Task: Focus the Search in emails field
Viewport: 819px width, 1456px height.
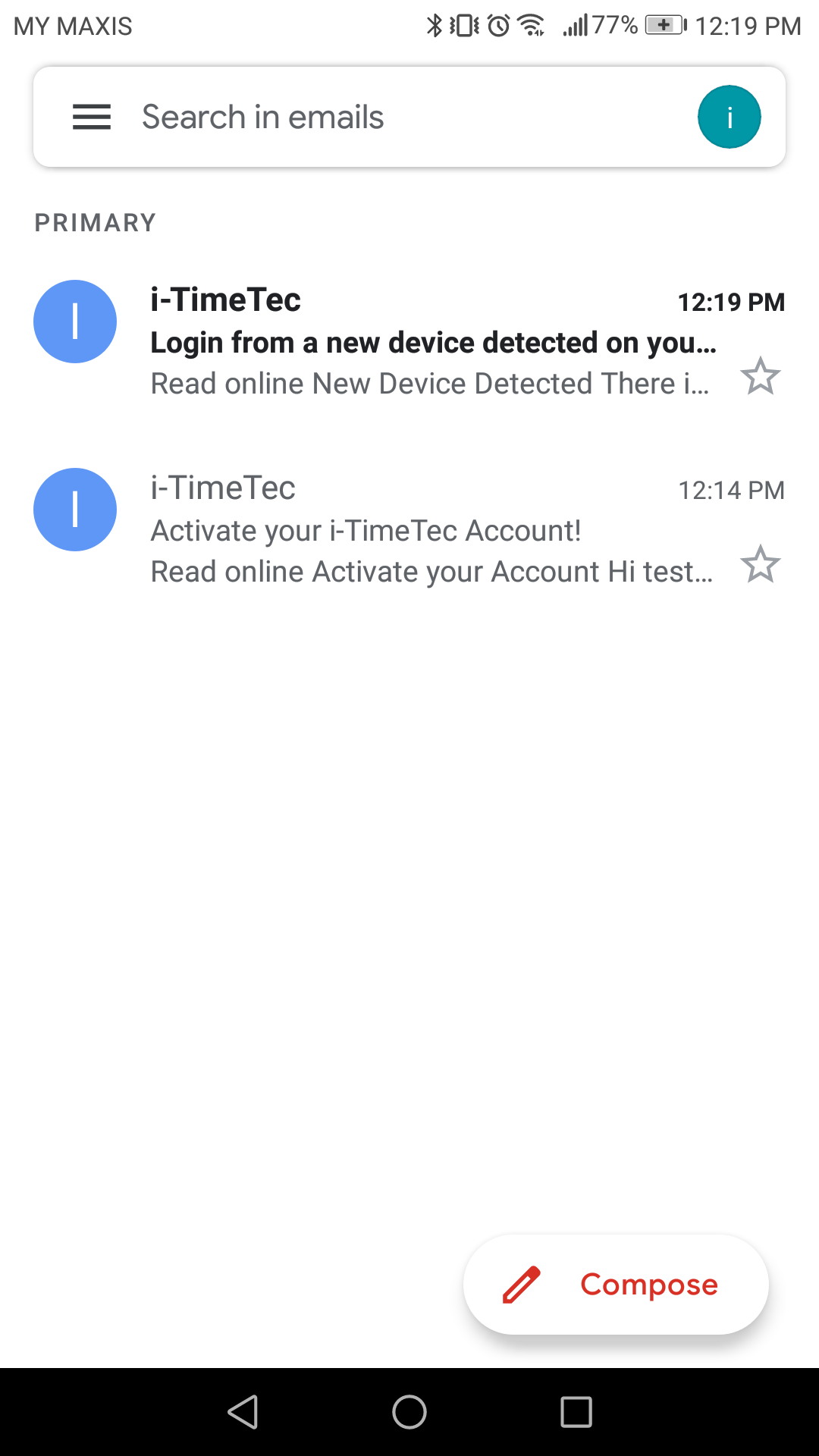Action: [x=379, y=118]
